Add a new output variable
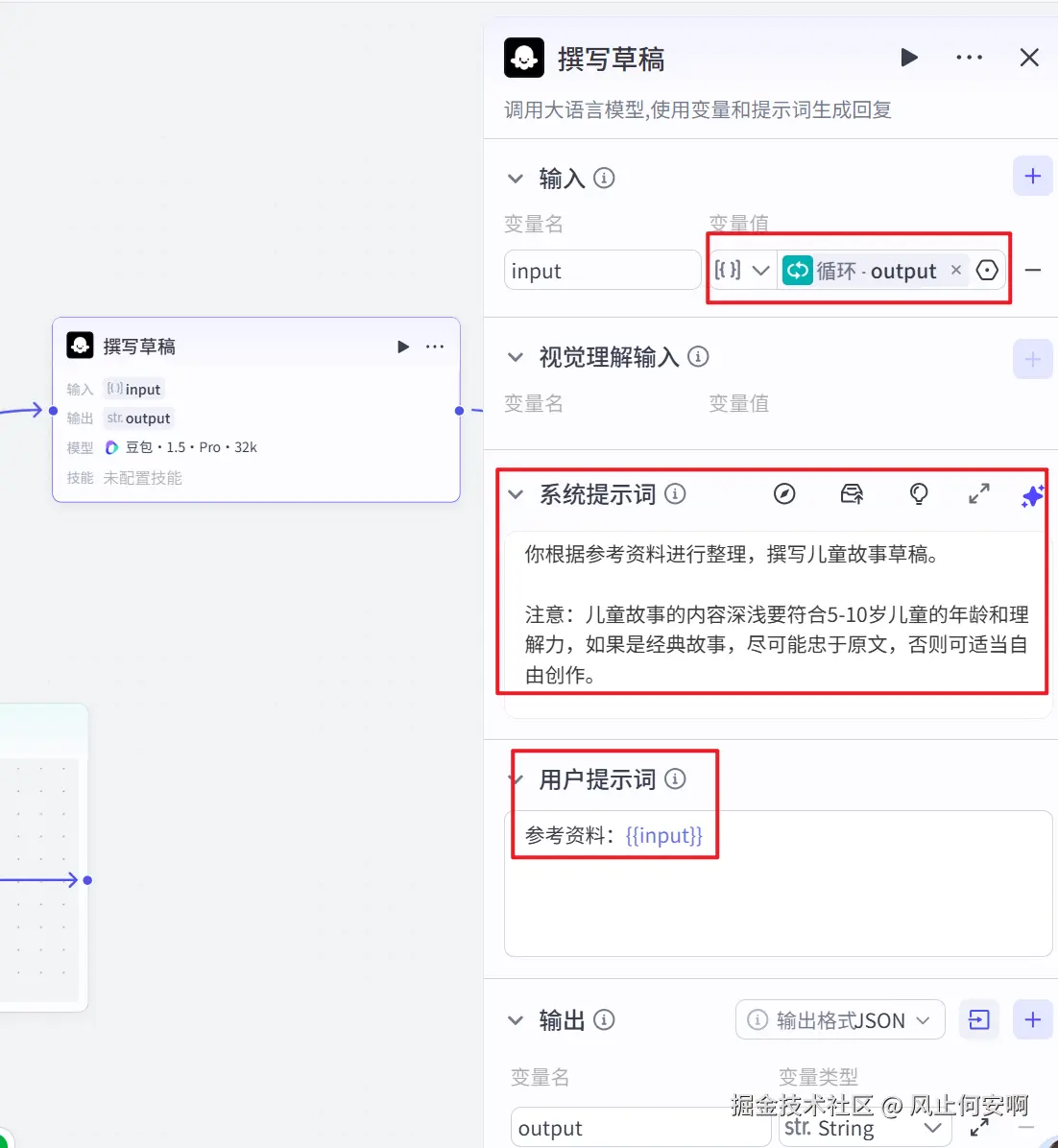1058x1148 pixels. click(1032, 1019)
